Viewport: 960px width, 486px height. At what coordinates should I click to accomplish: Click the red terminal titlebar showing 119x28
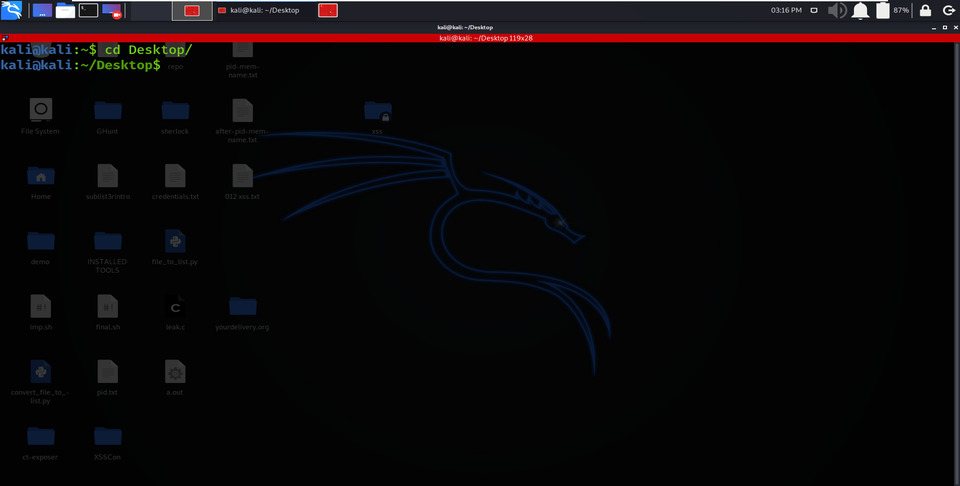pos(480,38)
